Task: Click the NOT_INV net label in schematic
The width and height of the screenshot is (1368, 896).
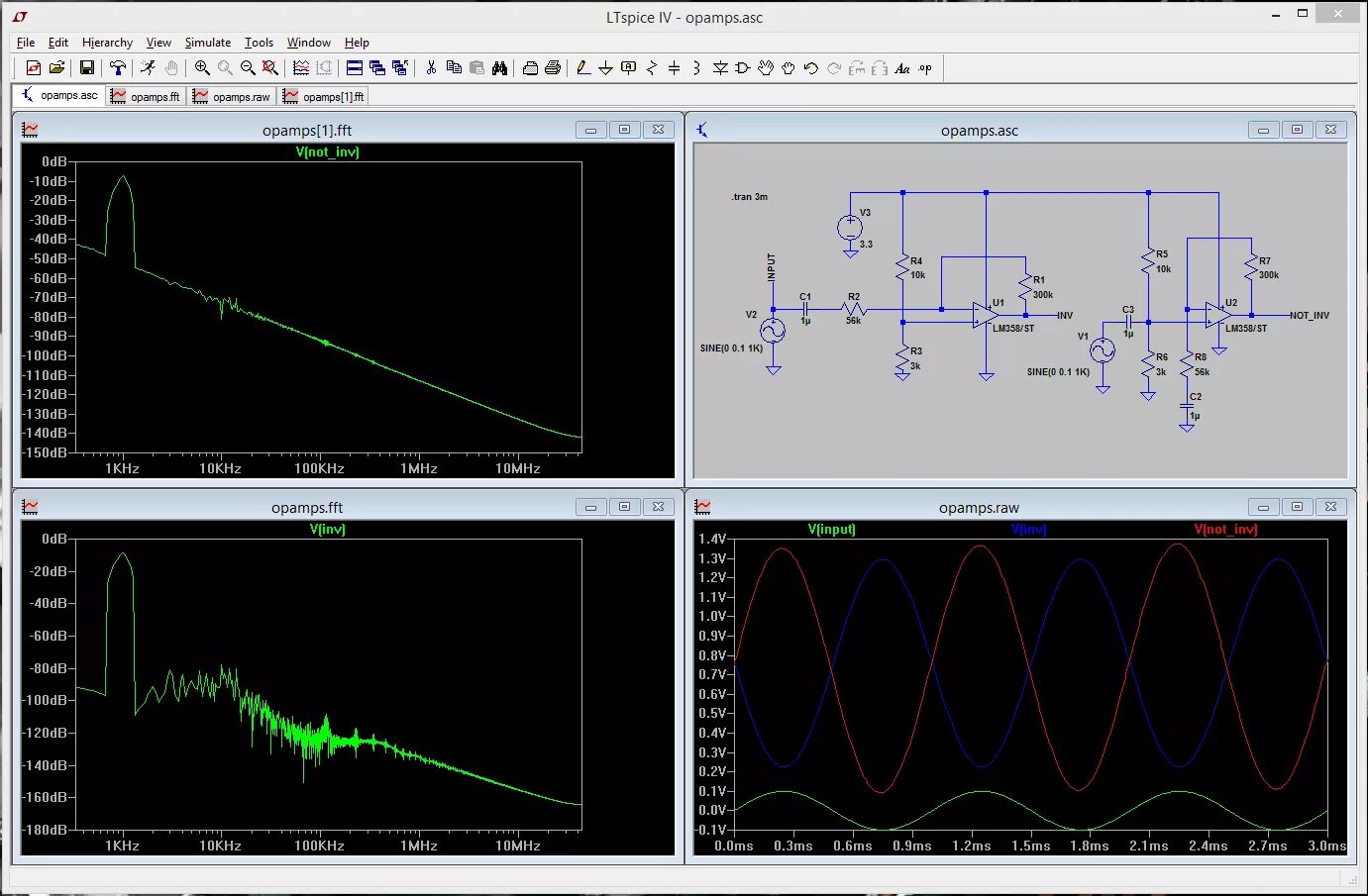Action: click(x=1310, y=315)
